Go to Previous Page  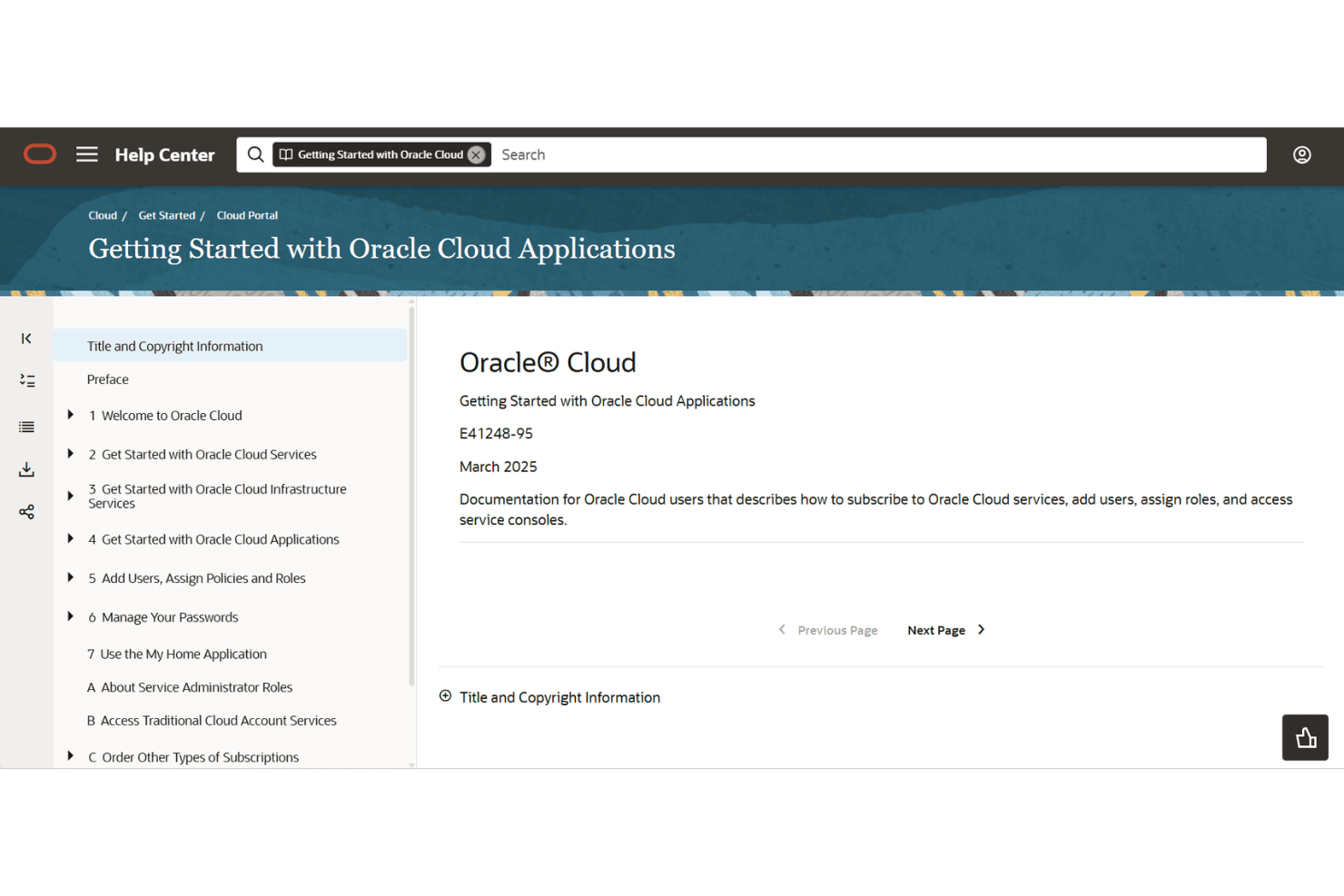pos(828,630)
